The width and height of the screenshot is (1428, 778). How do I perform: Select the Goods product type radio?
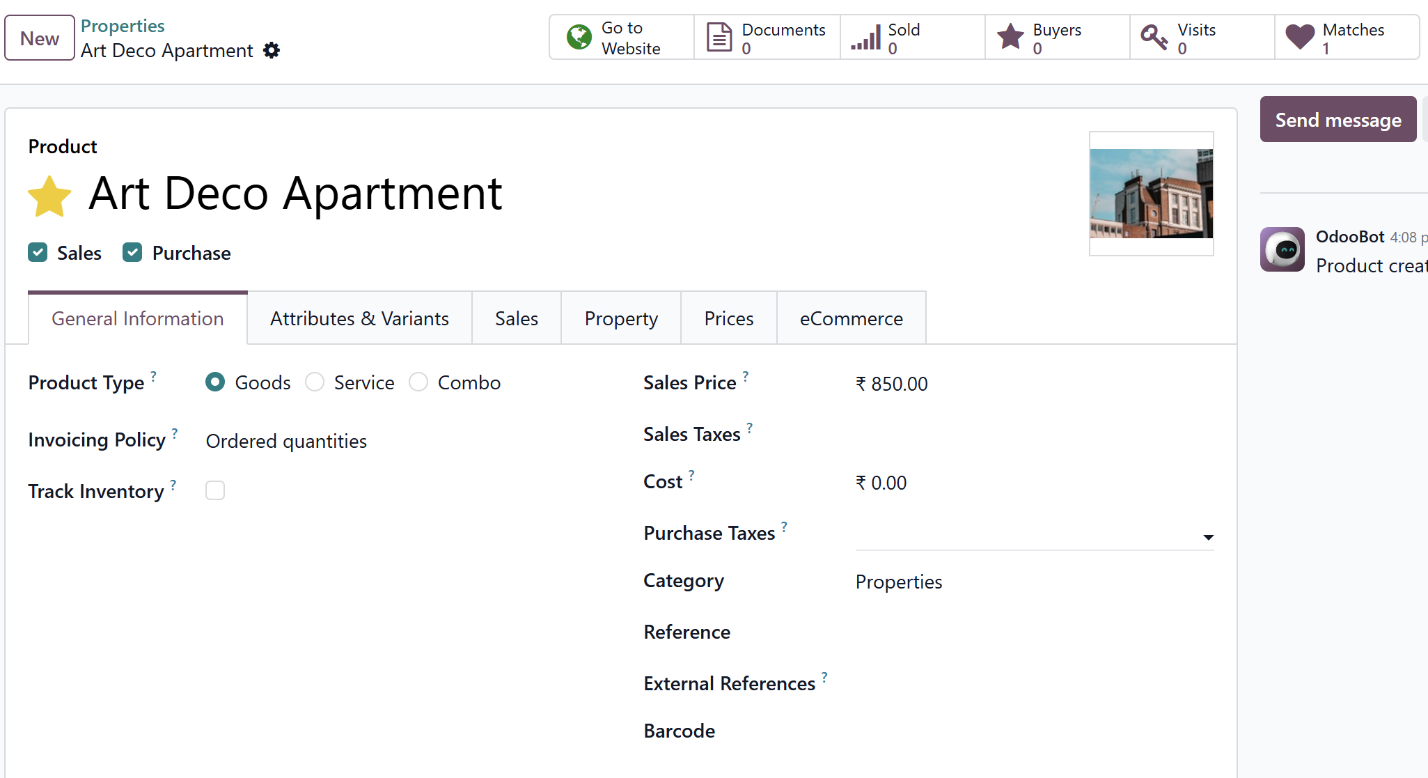tap(214, 382)
